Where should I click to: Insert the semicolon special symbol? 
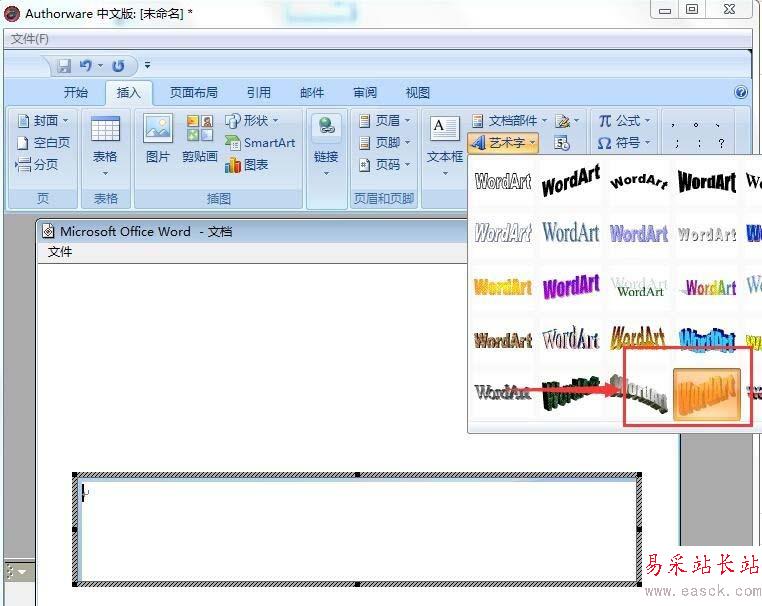coord(677,143)
